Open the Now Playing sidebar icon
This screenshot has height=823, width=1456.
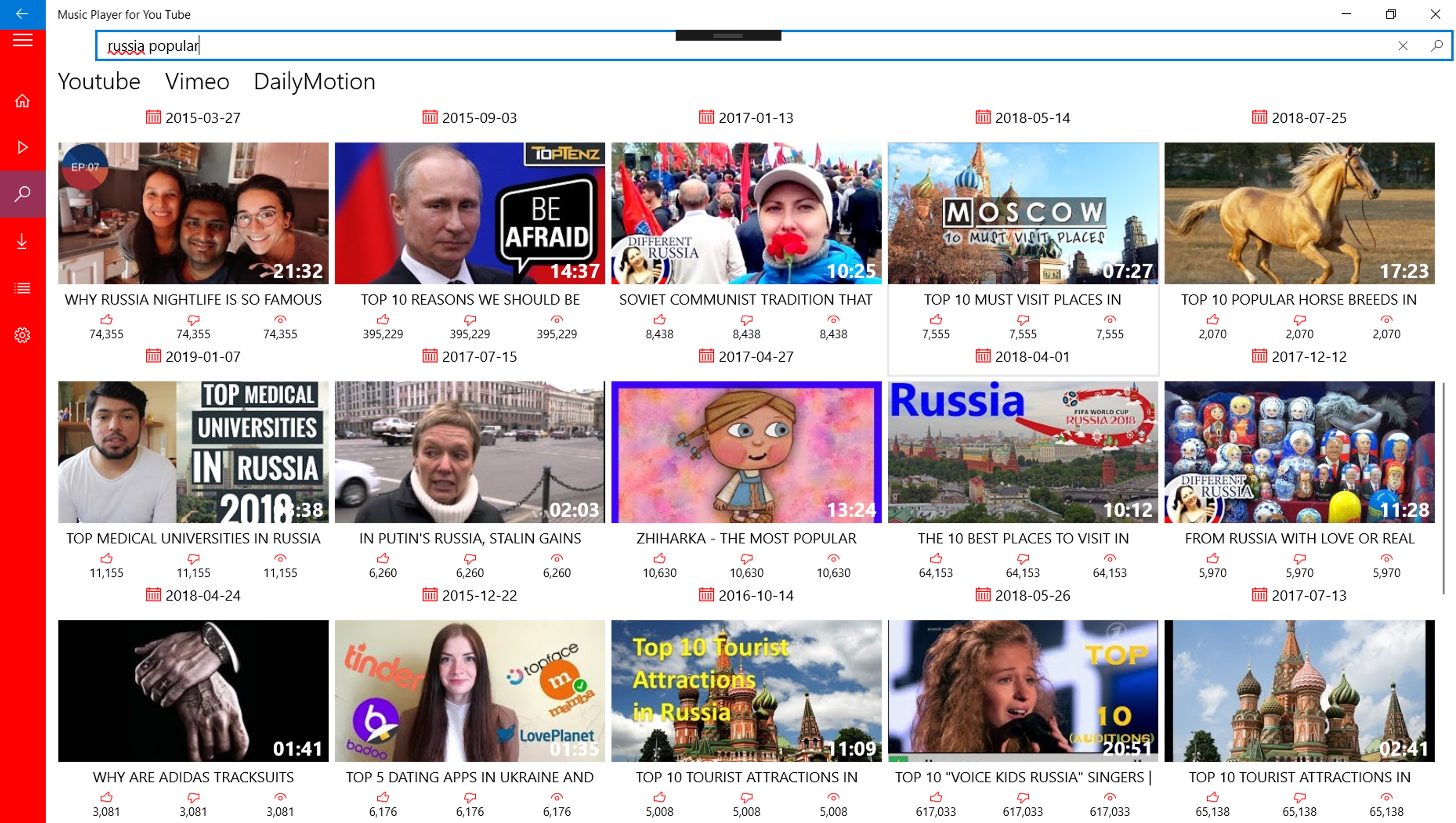pos(23,148)
